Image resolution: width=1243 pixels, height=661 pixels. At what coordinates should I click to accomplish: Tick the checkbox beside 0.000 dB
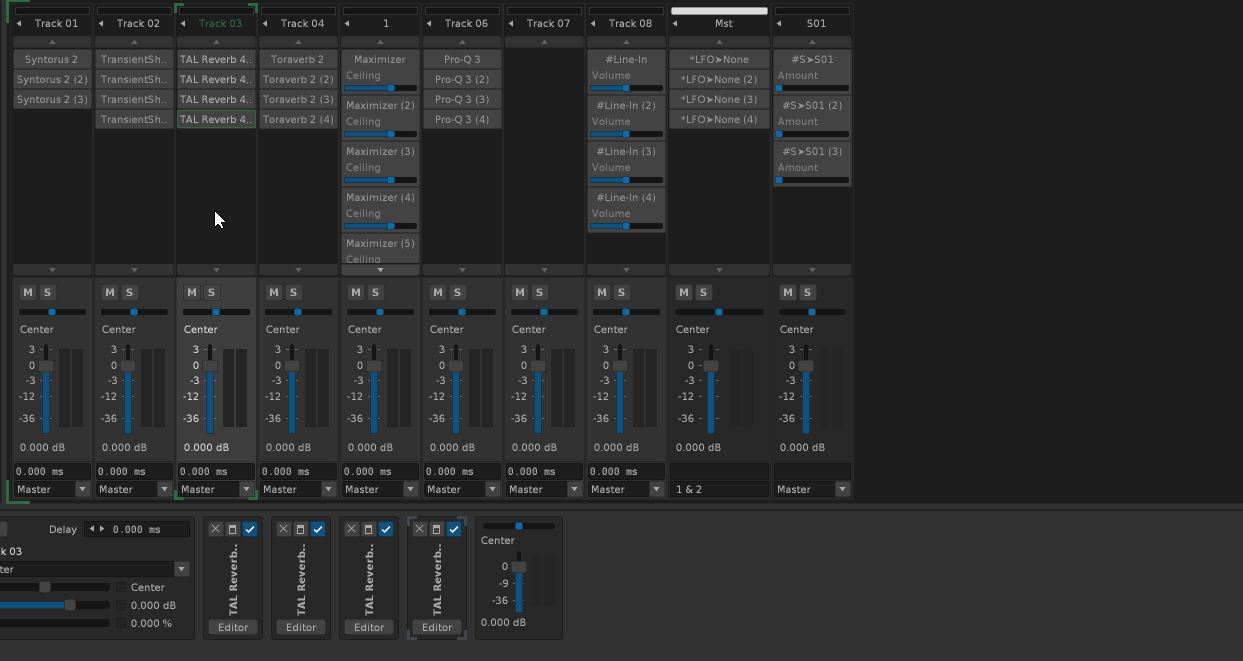click(122, 605)
